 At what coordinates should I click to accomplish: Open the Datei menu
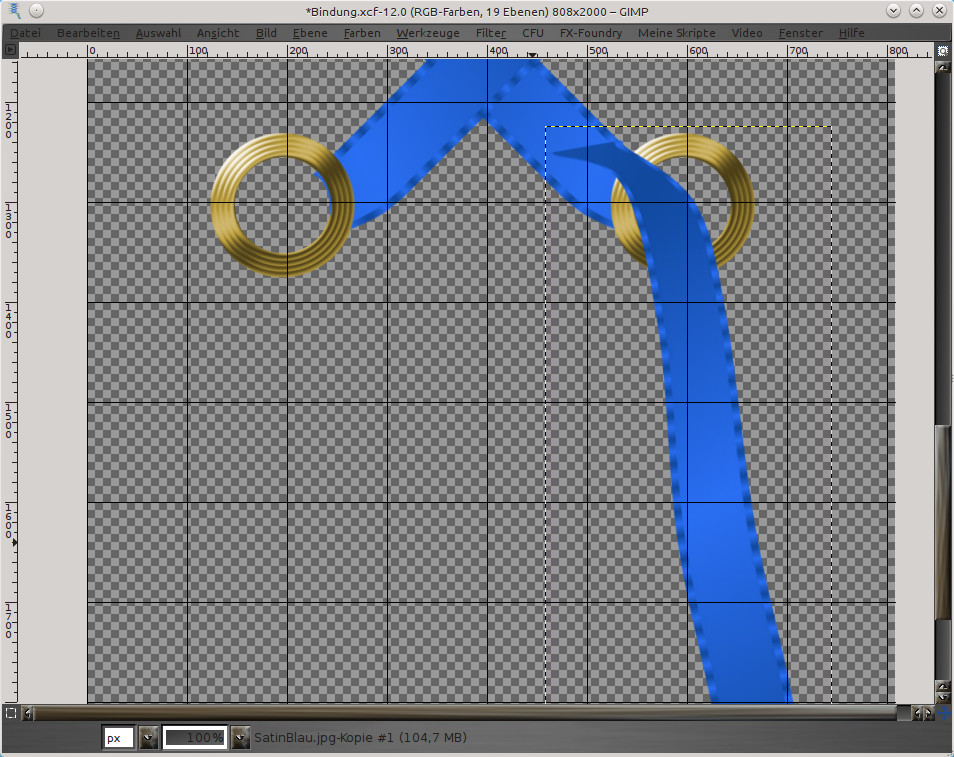pos(25,33)
